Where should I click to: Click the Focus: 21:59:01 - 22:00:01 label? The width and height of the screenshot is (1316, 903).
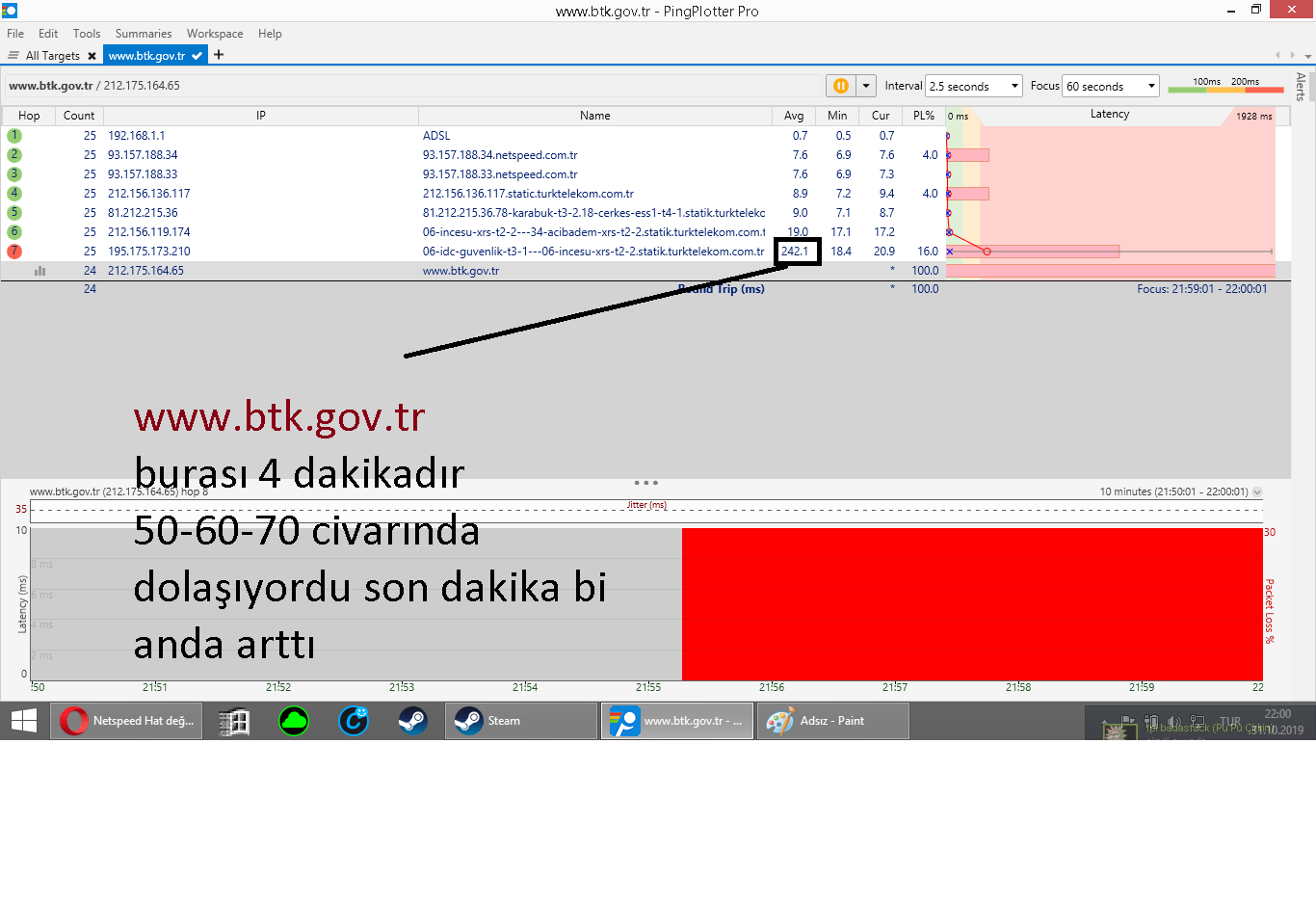click(1202, 289)
